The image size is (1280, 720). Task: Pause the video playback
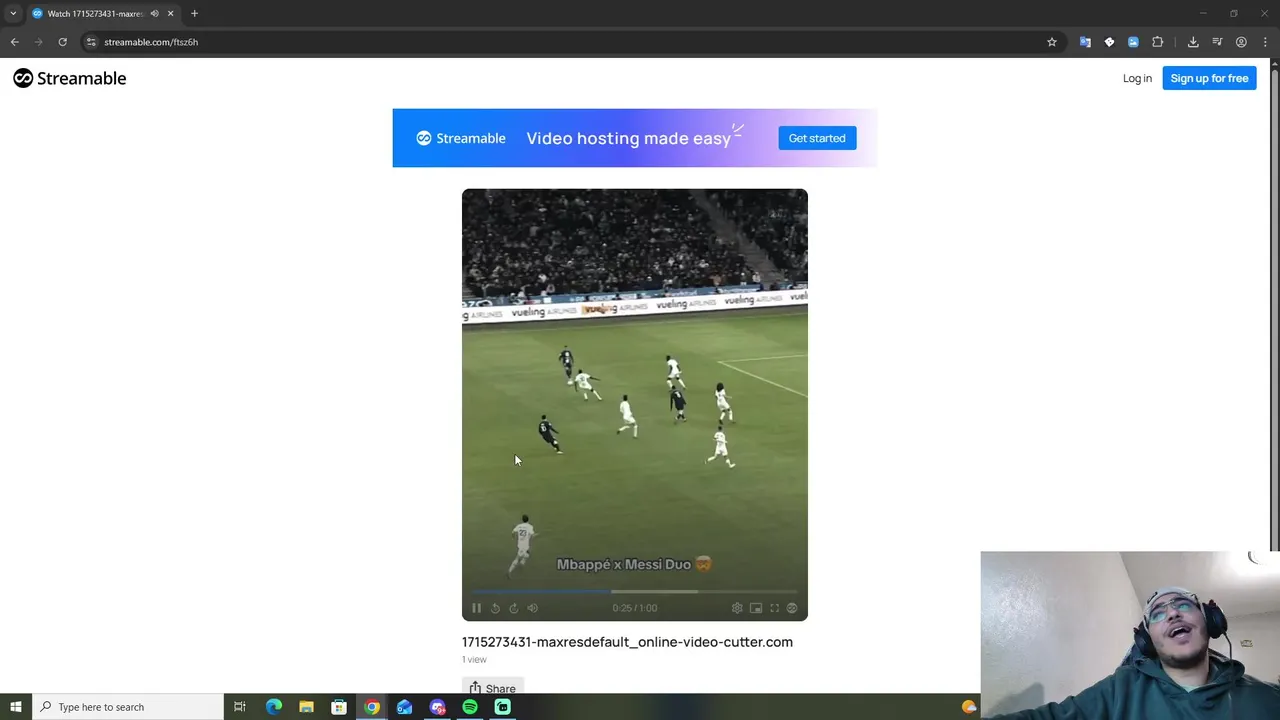click(x=476, y=608)
